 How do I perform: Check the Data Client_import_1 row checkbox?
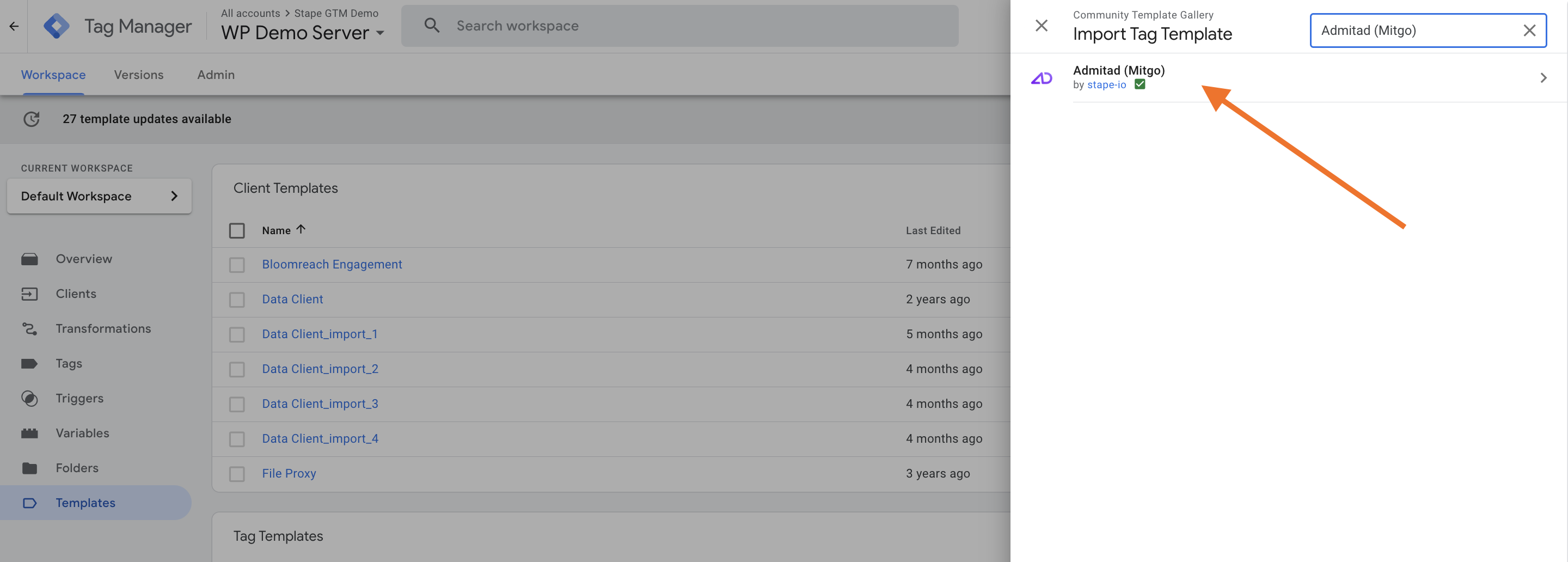pos(237,334)
